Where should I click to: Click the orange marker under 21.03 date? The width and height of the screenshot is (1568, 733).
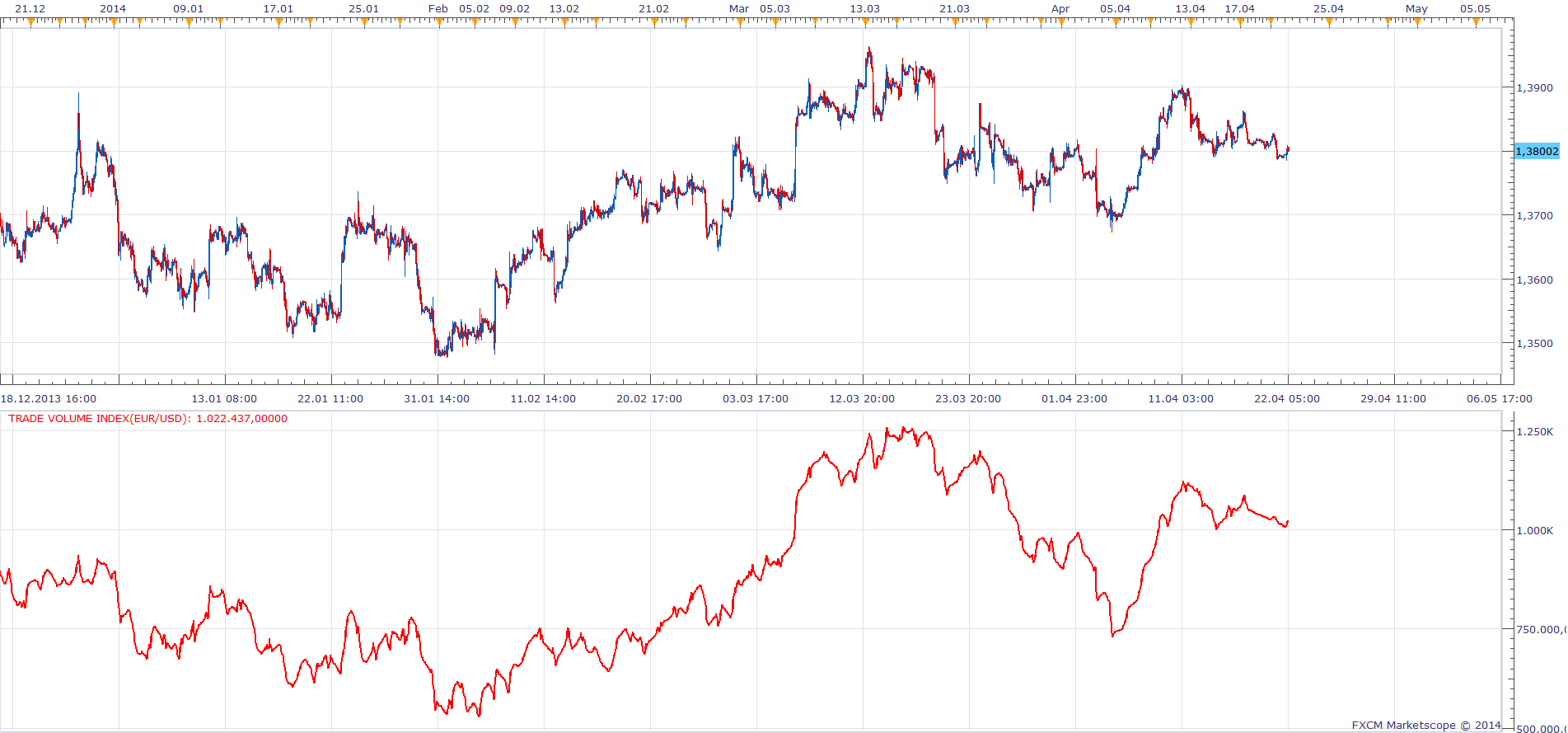pyautogui.click(x=955, y=22)
